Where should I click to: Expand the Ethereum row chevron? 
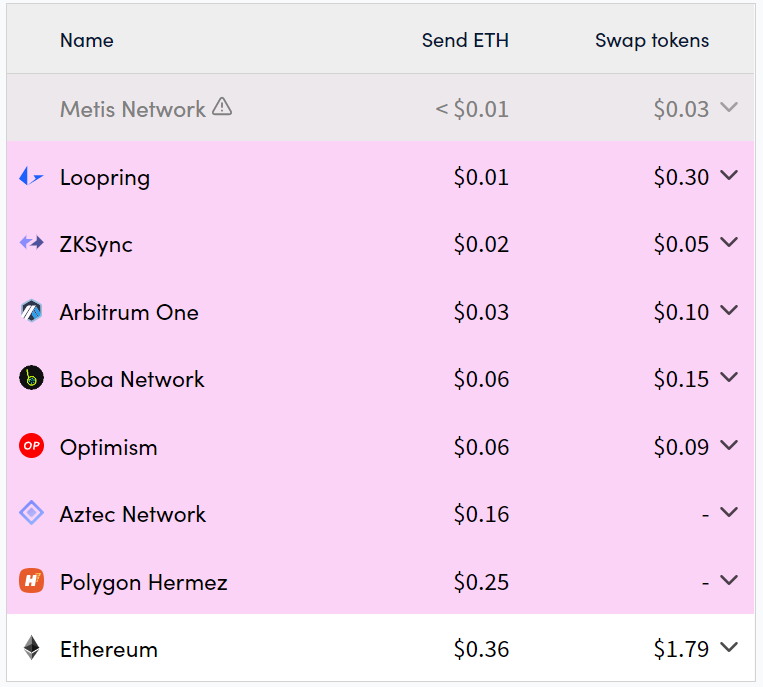[x=729, y=648]
